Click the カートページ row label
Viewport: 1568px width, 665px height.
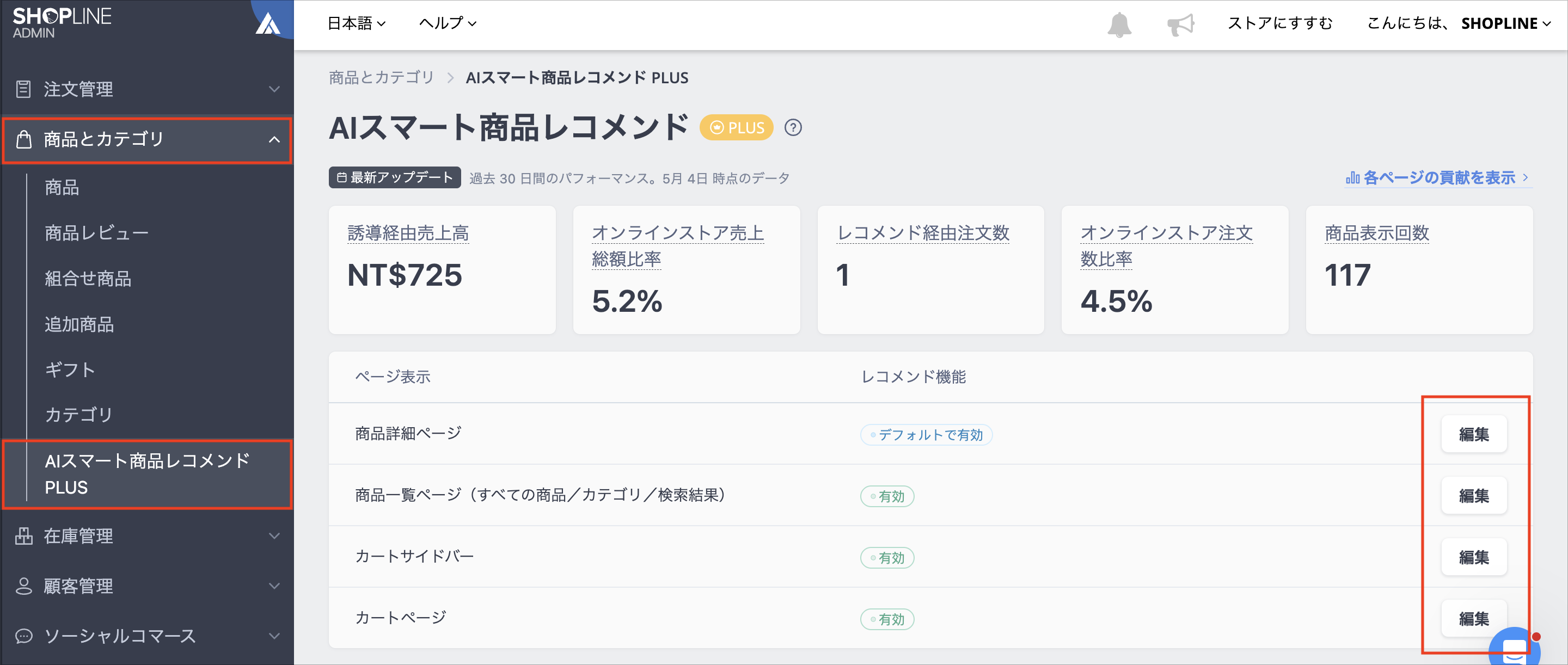tap(401, 618)
